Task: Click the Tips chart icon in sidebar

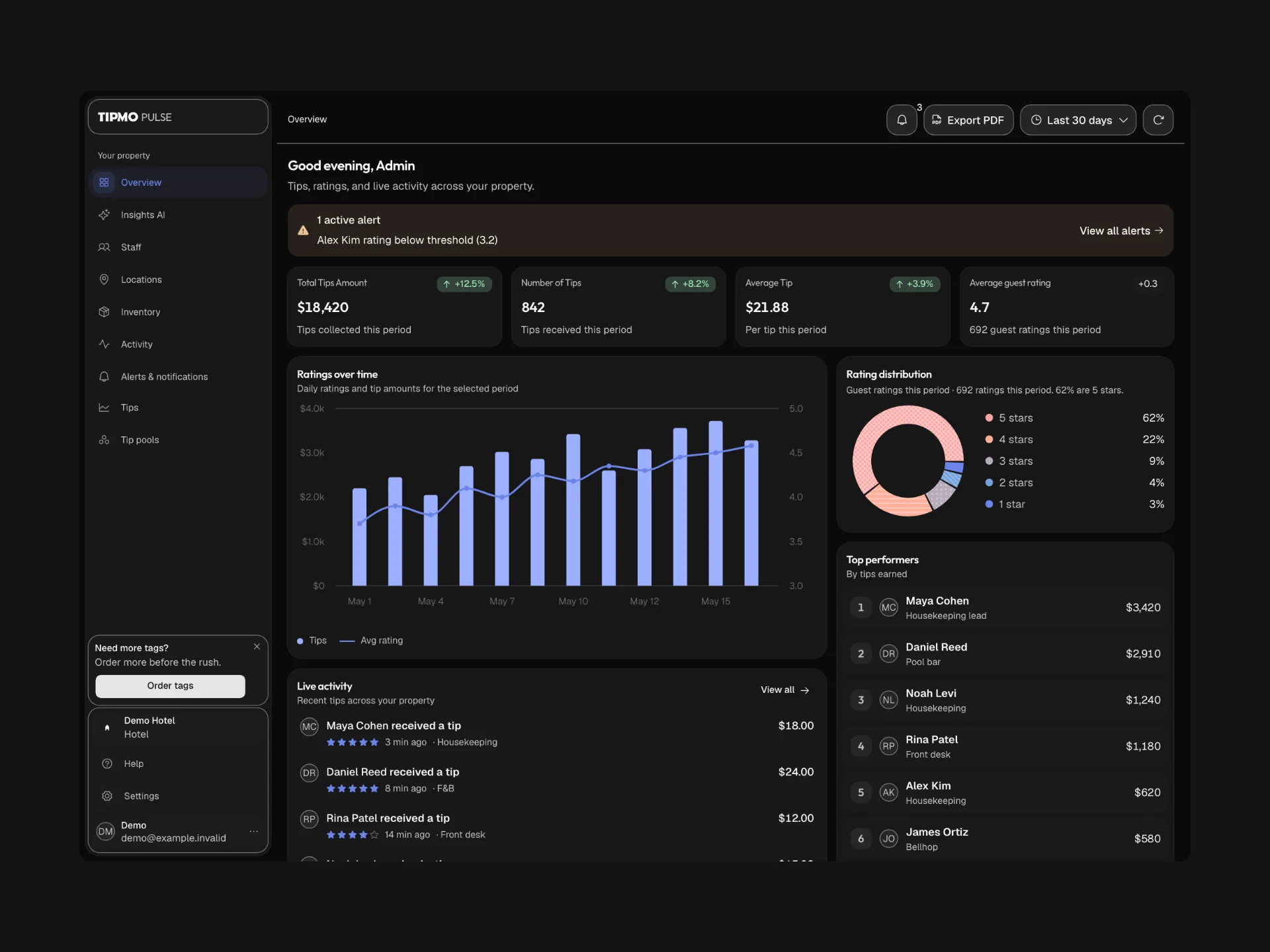Action: 104,408
